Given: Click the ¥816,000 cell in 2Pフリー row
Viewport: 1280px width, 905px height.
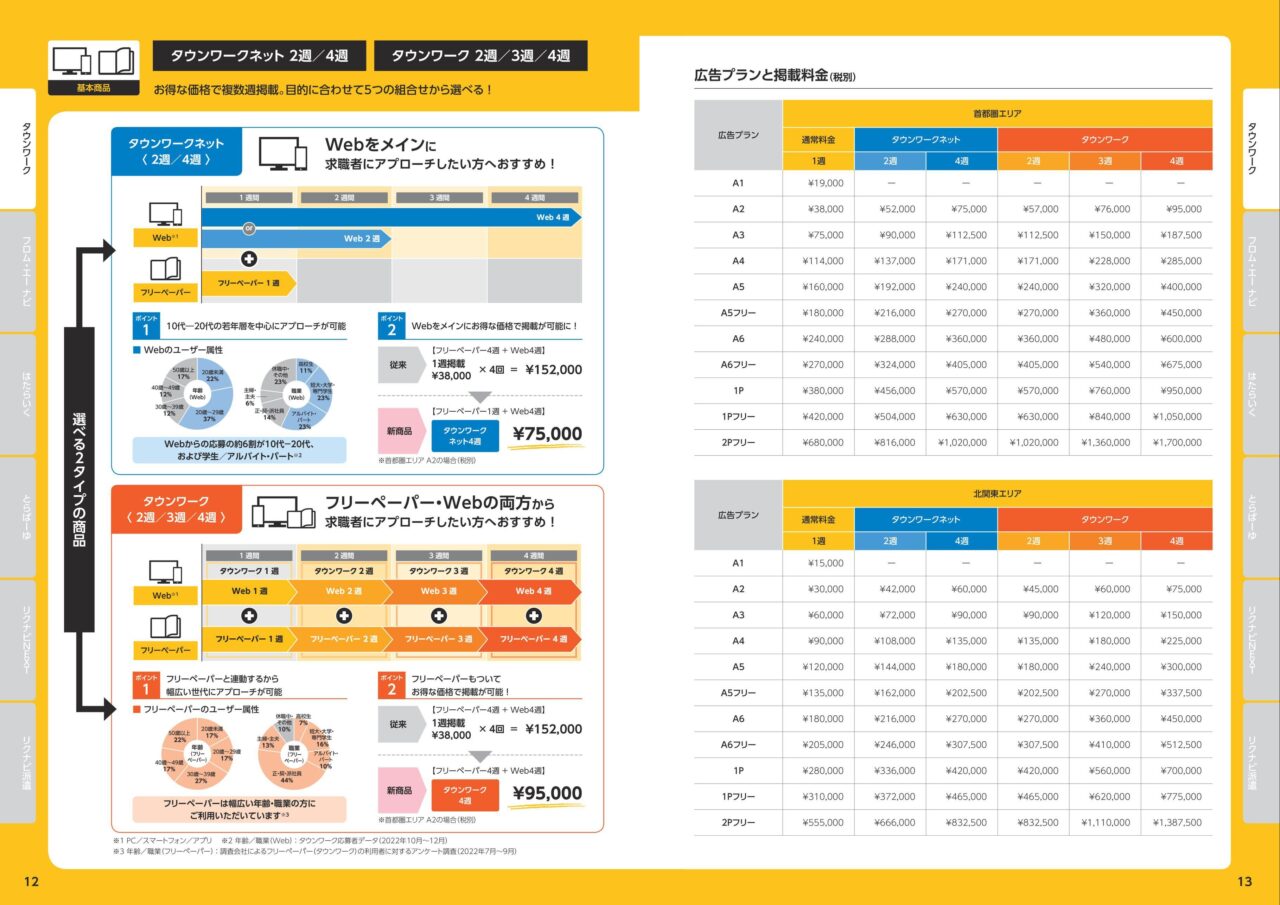Looking at the screenshot, I should coord(890,443).
